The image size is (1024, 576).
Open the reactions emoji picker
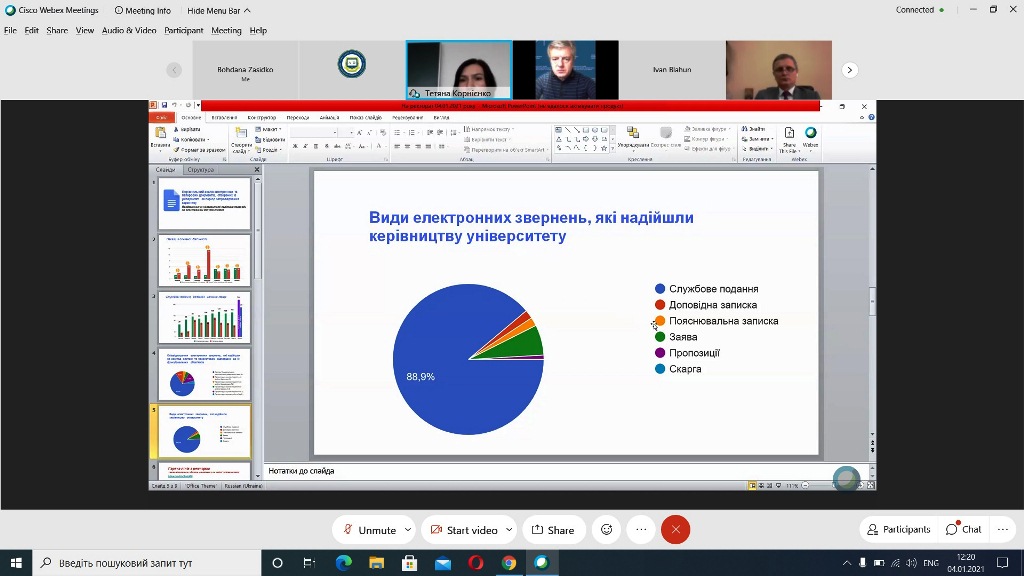click(x=605, y=530)
